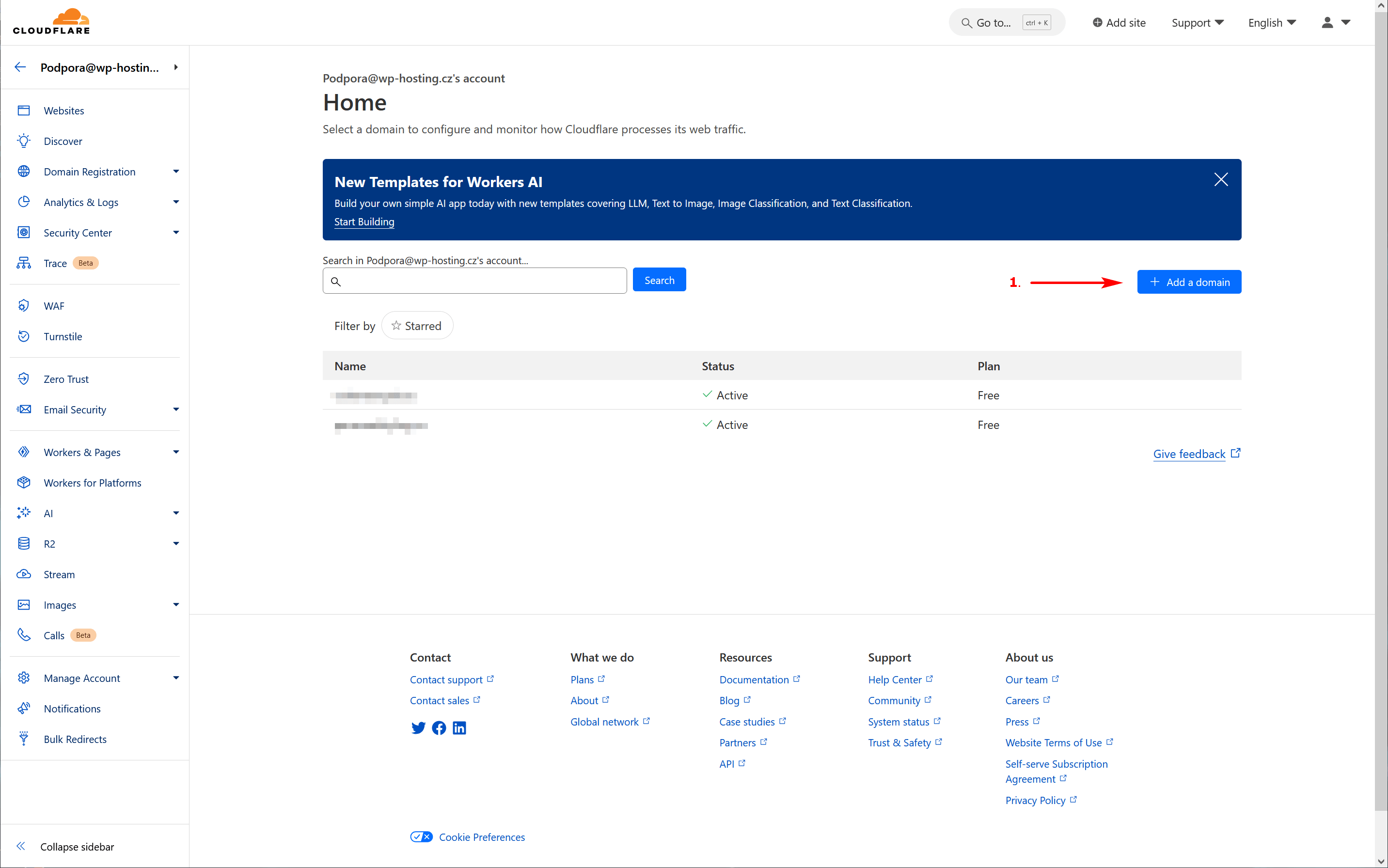Click the WAF shield icon
The width and height of the screenshot is (1388, 868).
point(24,305)
